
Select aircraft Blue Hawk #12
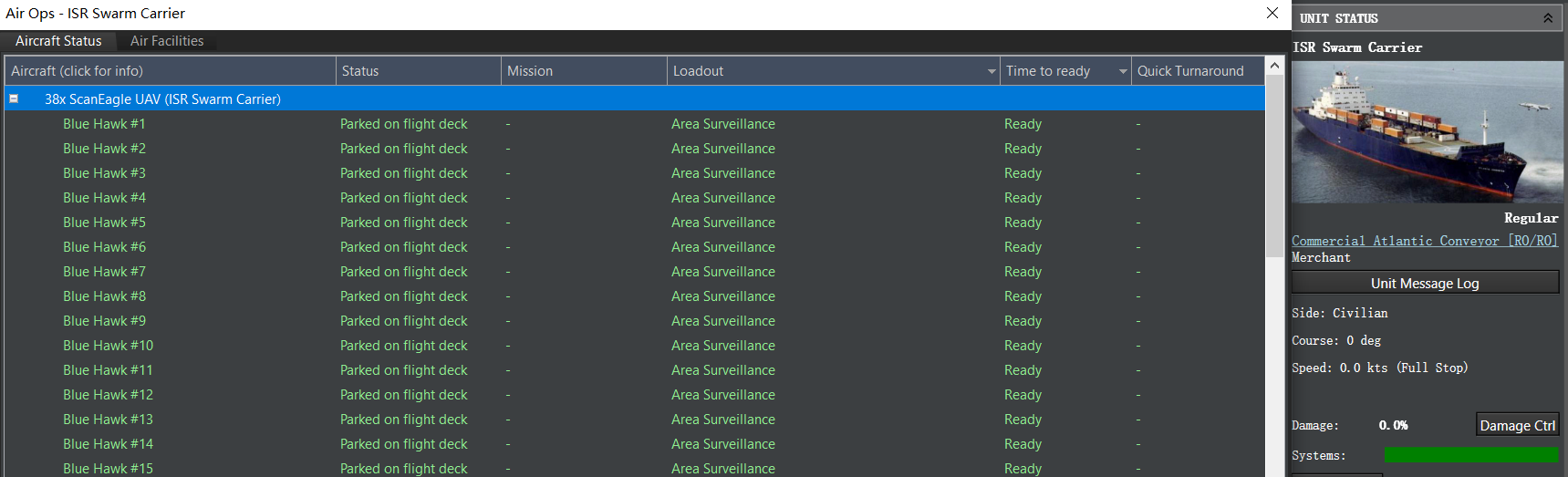coord(108,395)
